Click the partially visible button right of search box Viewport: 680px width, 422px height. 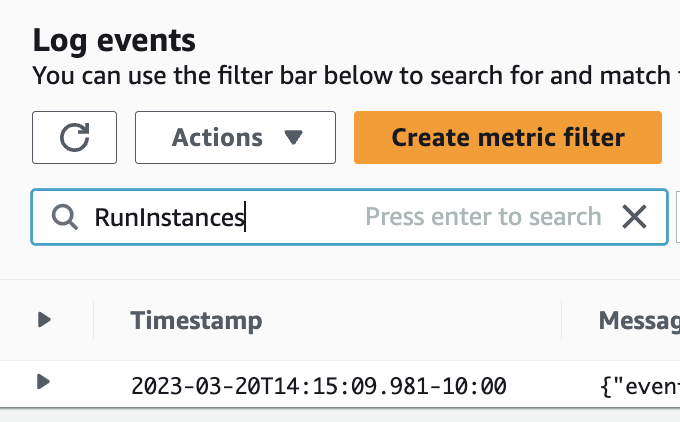click(x=677, y=217)
